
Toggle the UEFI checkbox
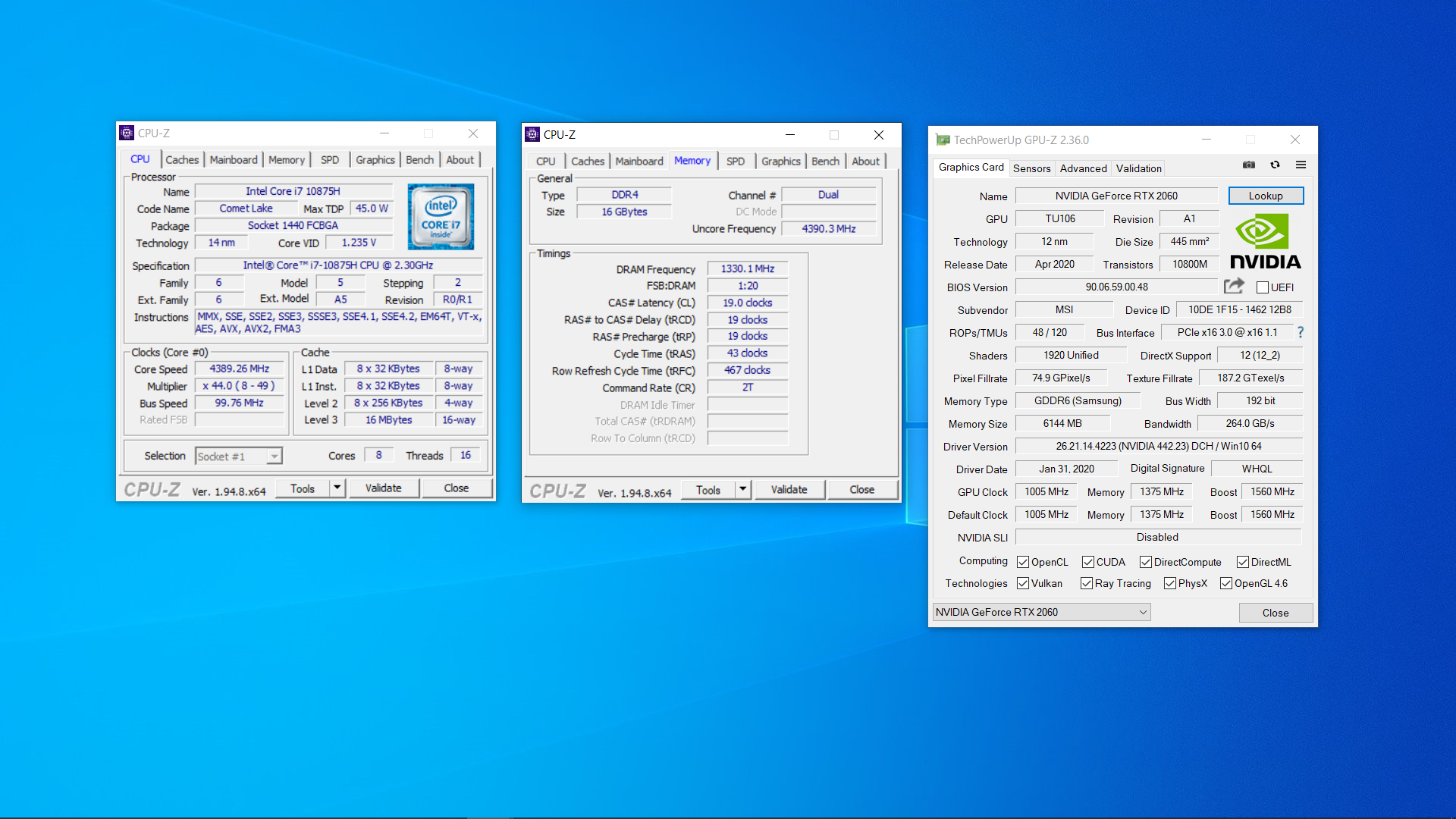pos(1263,287)
